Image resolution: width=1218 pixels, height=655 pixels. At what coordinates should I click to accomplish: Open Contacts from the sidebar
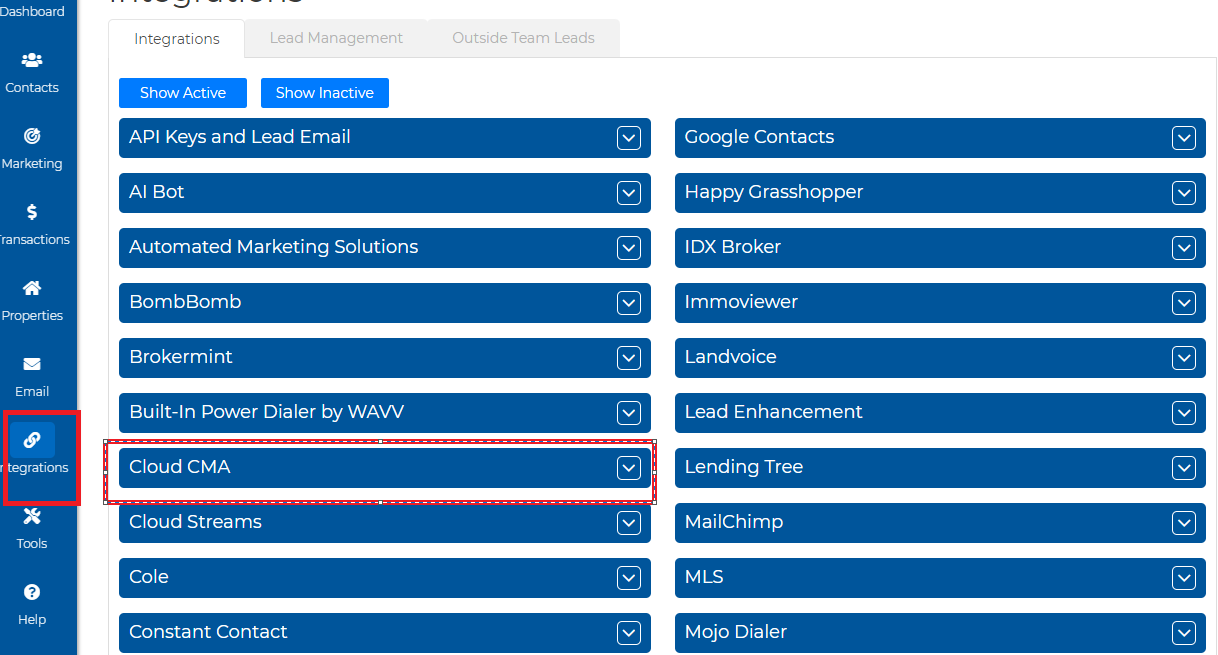[32, 73]
